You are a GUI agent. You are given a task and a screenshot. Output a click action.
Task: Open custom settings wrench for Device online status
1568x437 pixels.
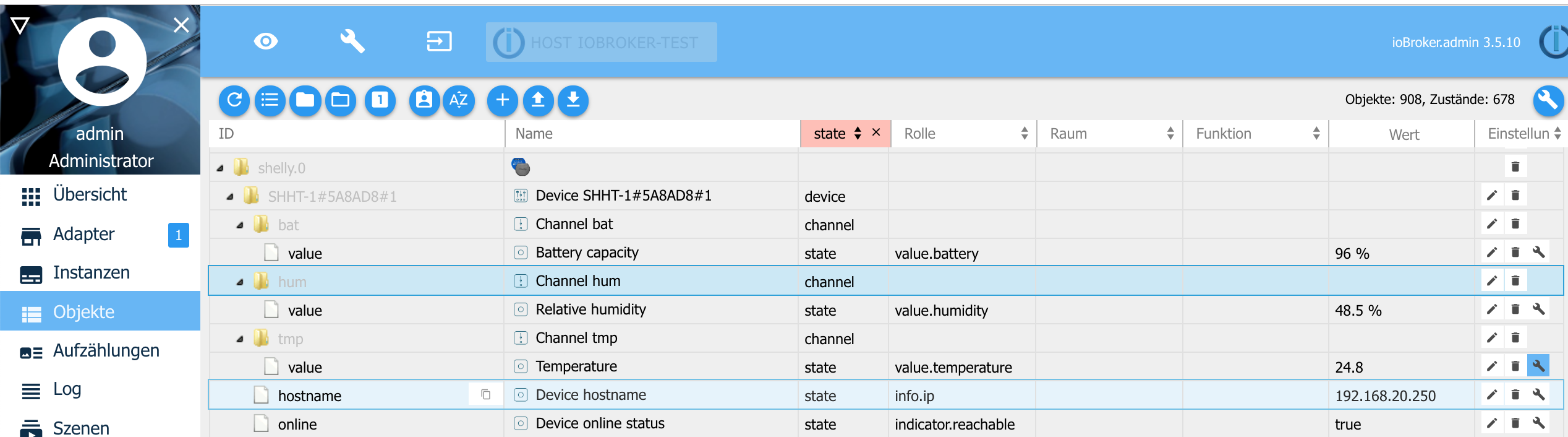coord(1539,423)
